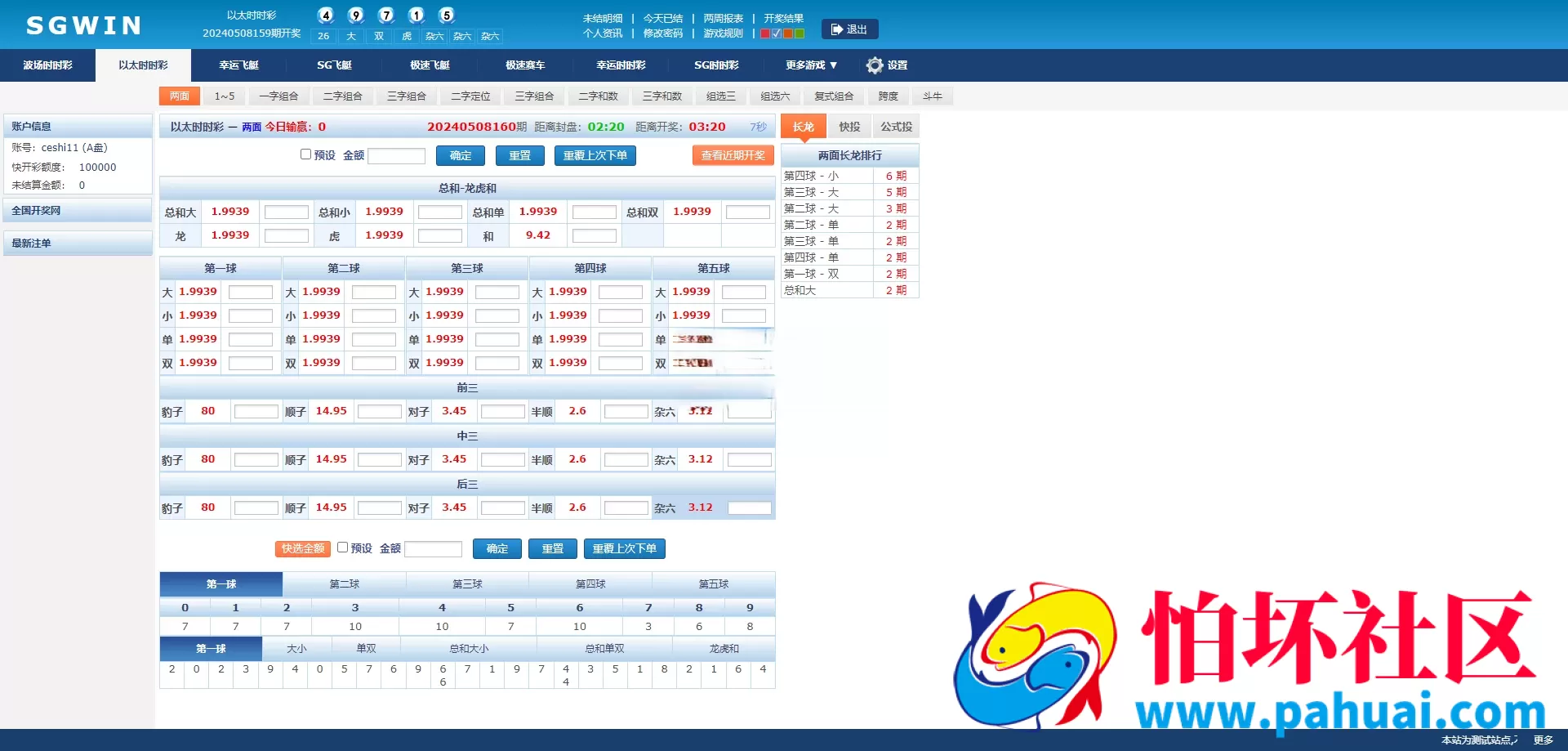Select the red theme color swatch
The image size is (1568, 751).
point(765,34)
